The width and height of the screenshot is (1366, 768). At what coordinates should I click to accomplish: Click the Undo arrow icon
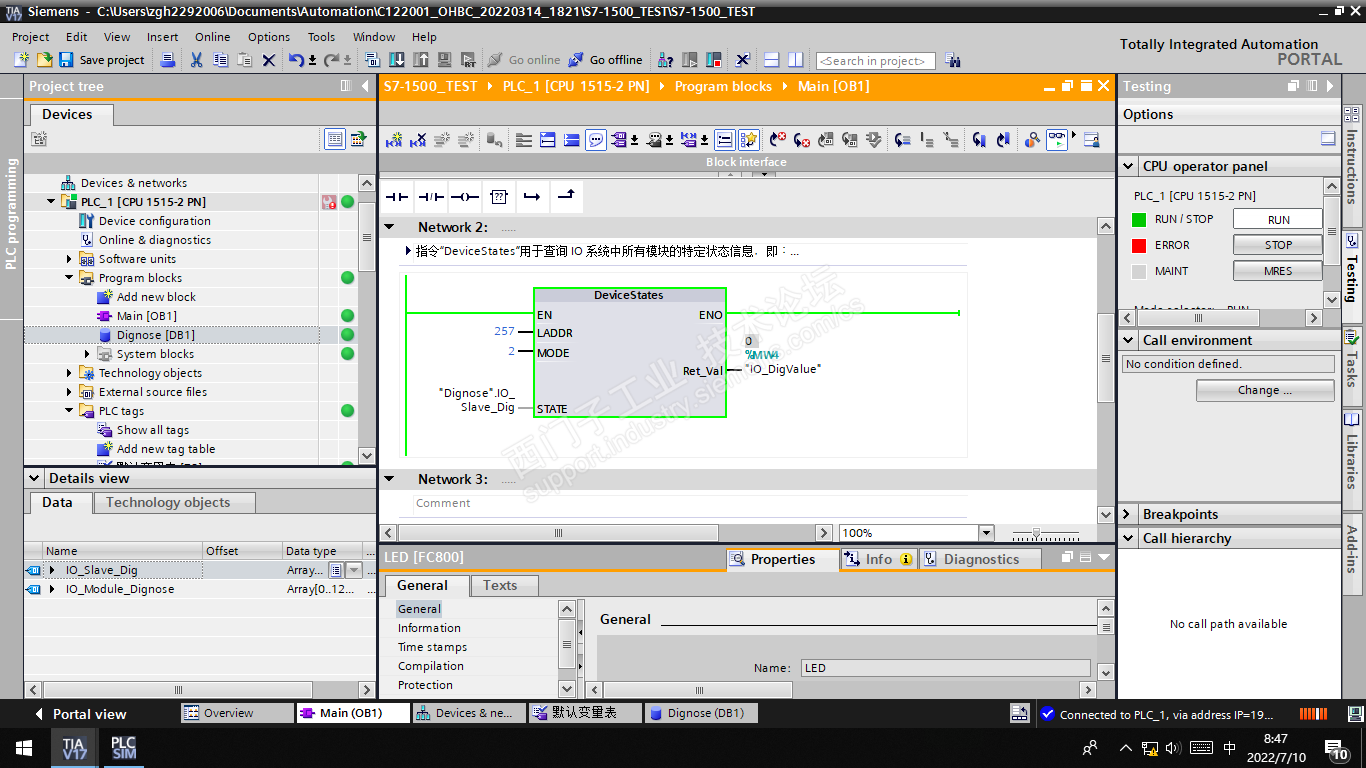[296, 60]
